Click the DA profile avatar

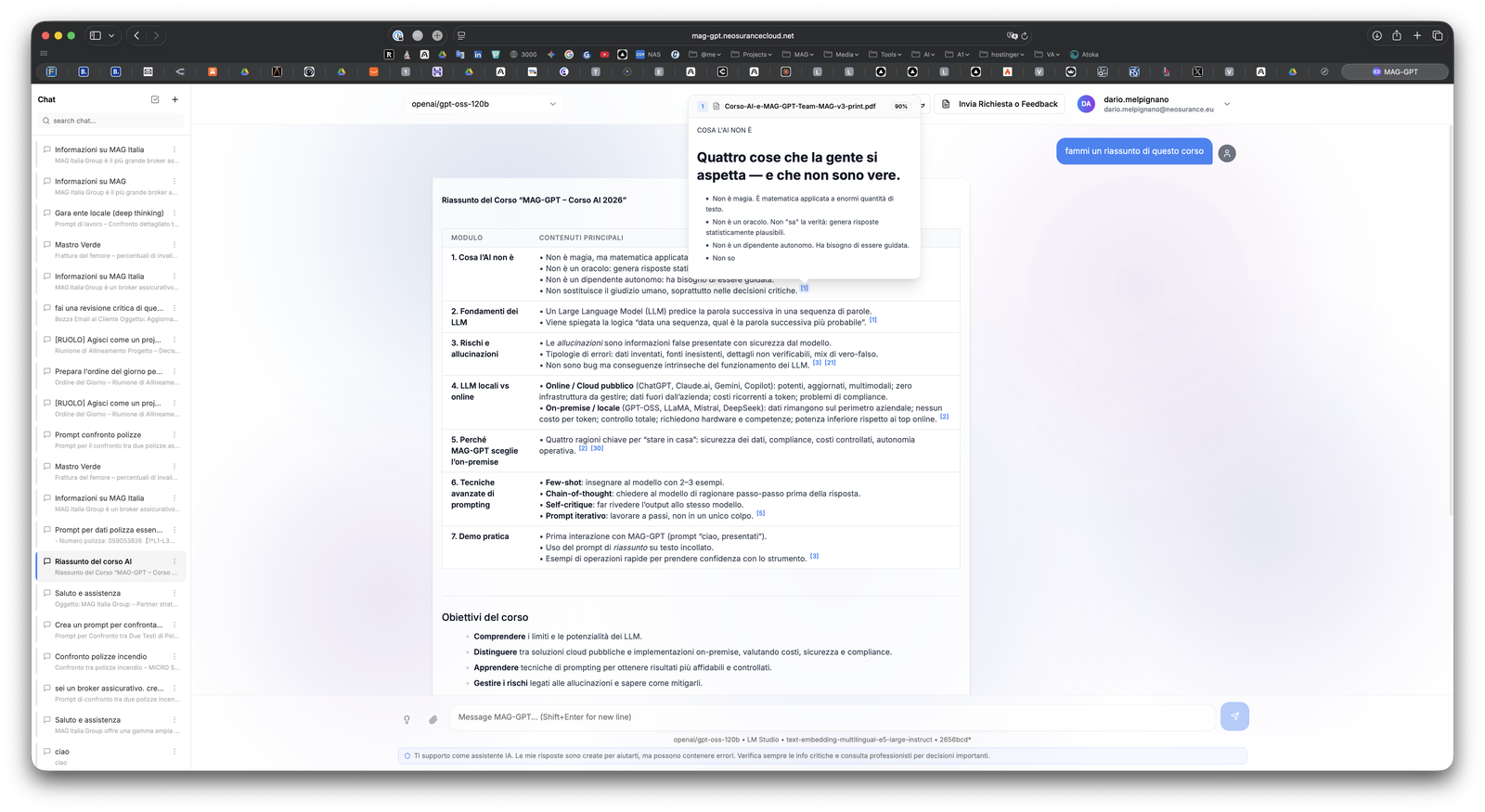click(x=1086, y=104)
